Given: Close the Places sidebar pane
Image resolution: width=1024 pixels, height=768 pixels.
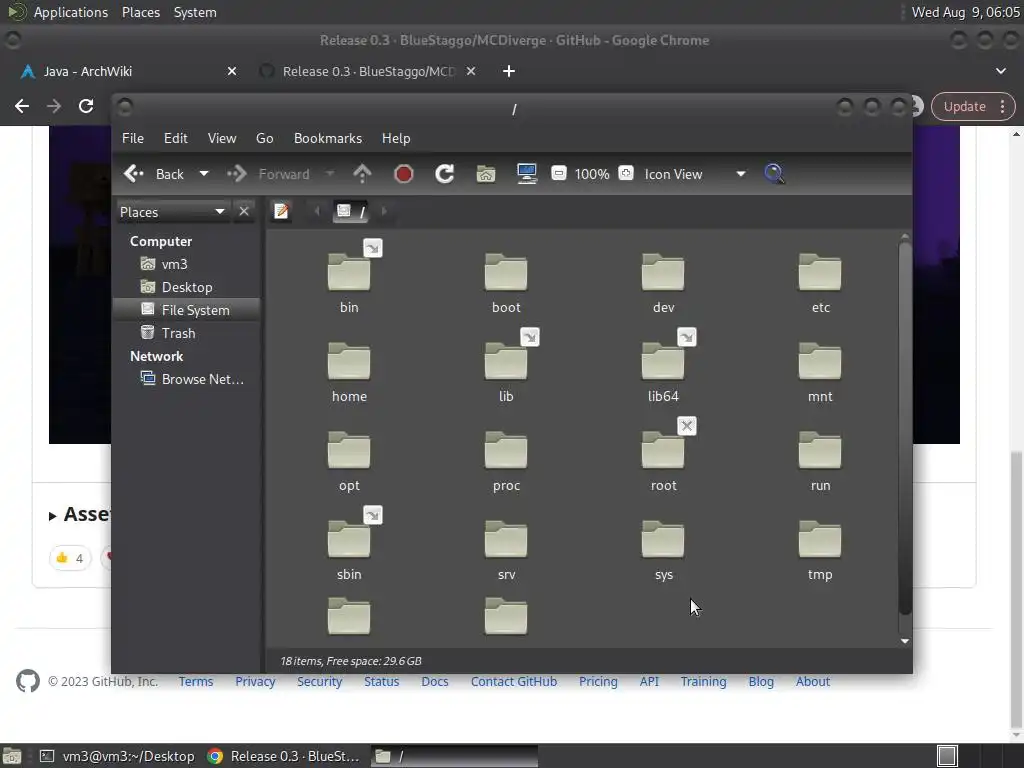Looking at the screenshot, I should (244, 212).
